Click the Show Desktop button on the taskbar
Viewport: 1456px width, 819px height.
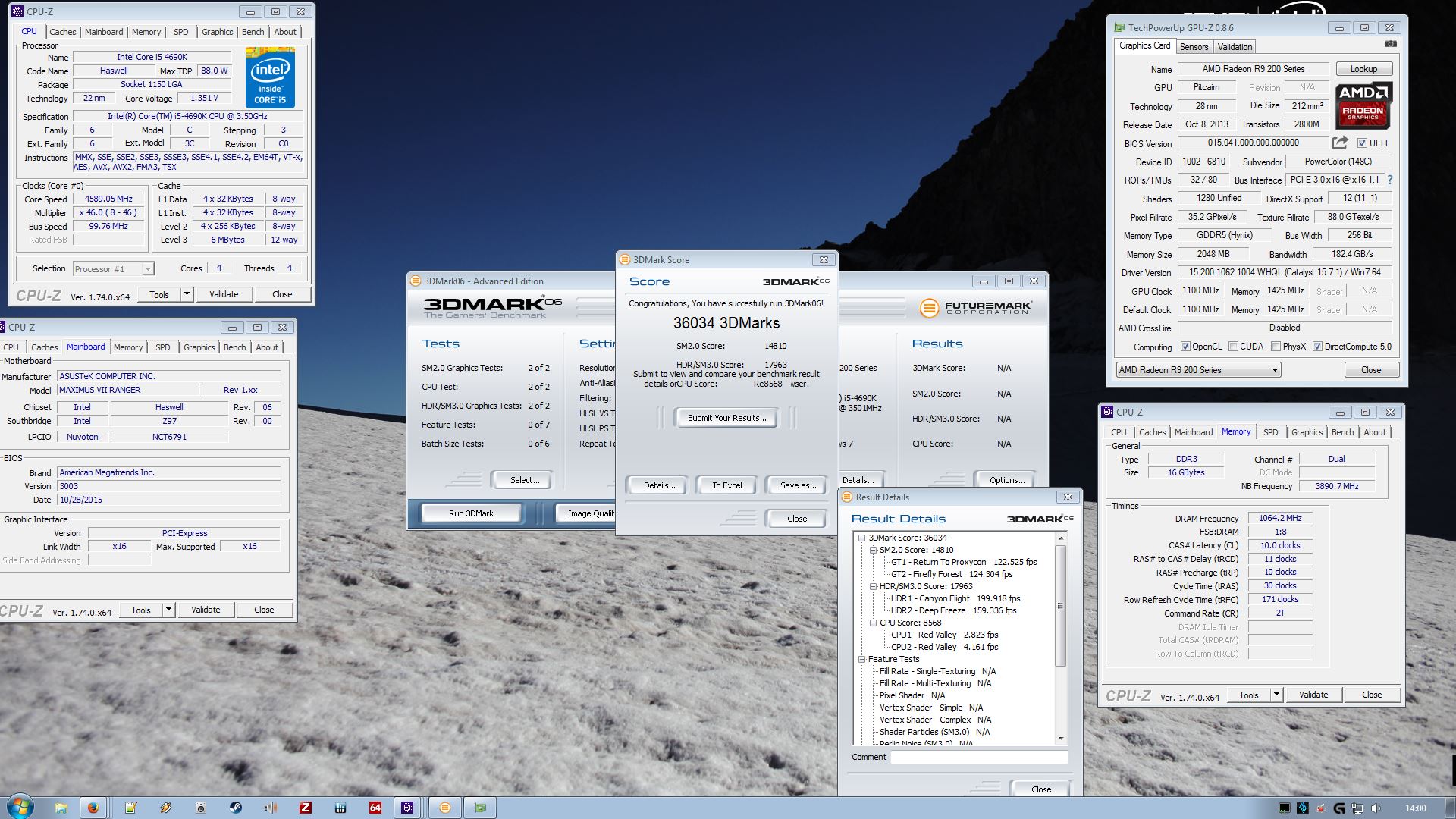(1451, 808)
